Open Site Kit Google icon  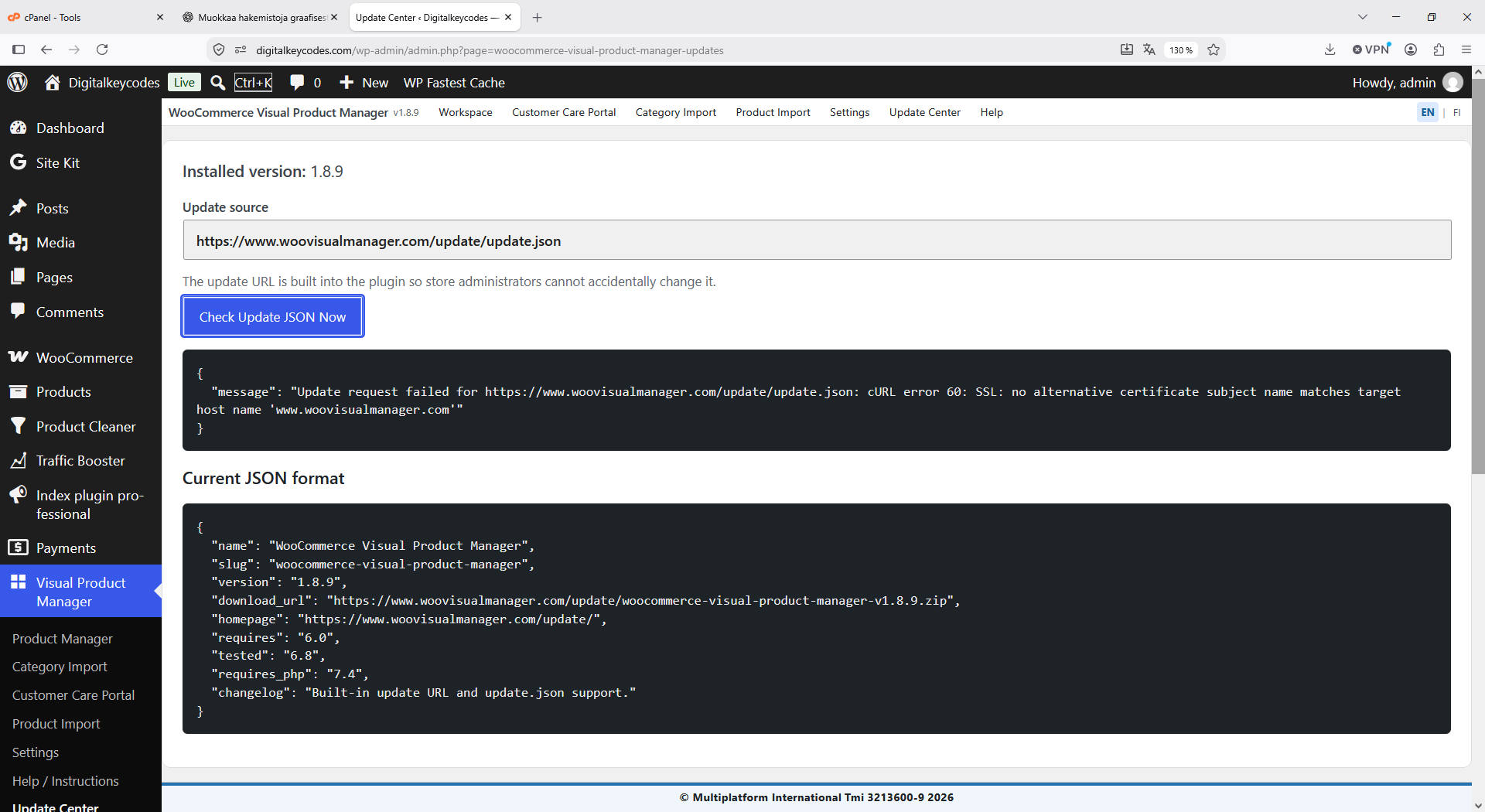(18, 162)
